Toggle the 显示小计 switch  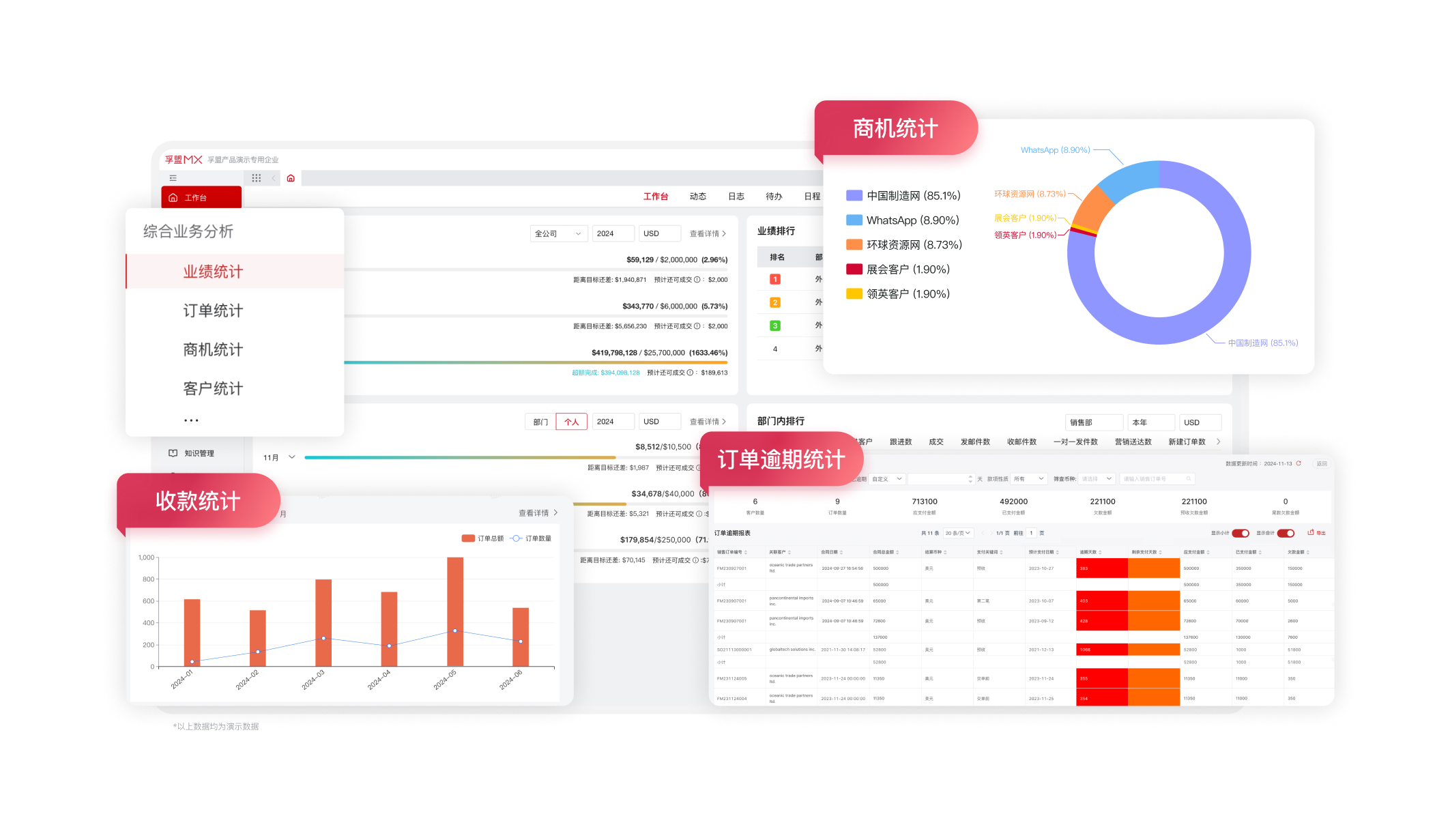[1240, 533]
